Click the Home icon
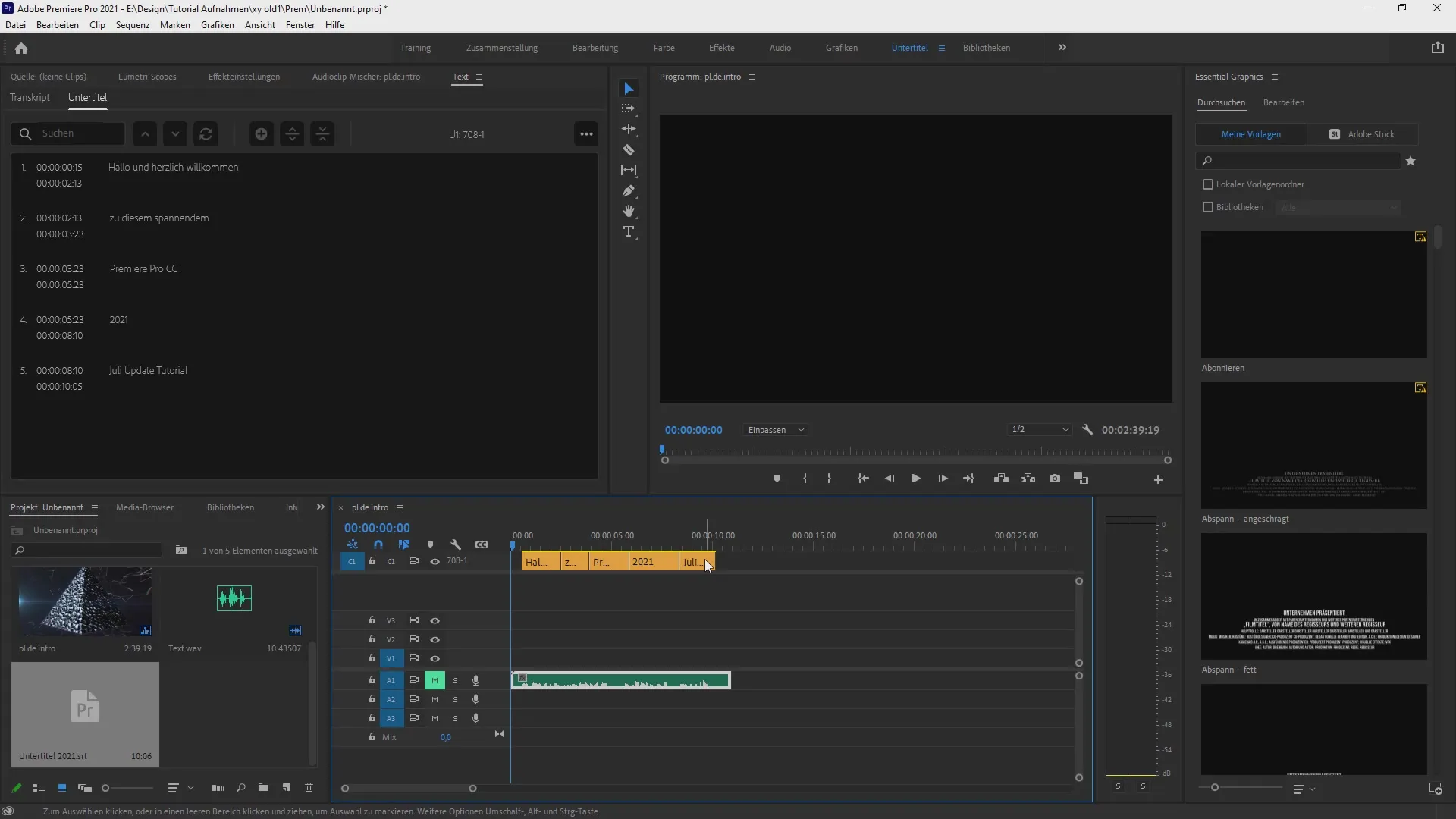This screenshot has height=819, width=1456. click(21, 48)
